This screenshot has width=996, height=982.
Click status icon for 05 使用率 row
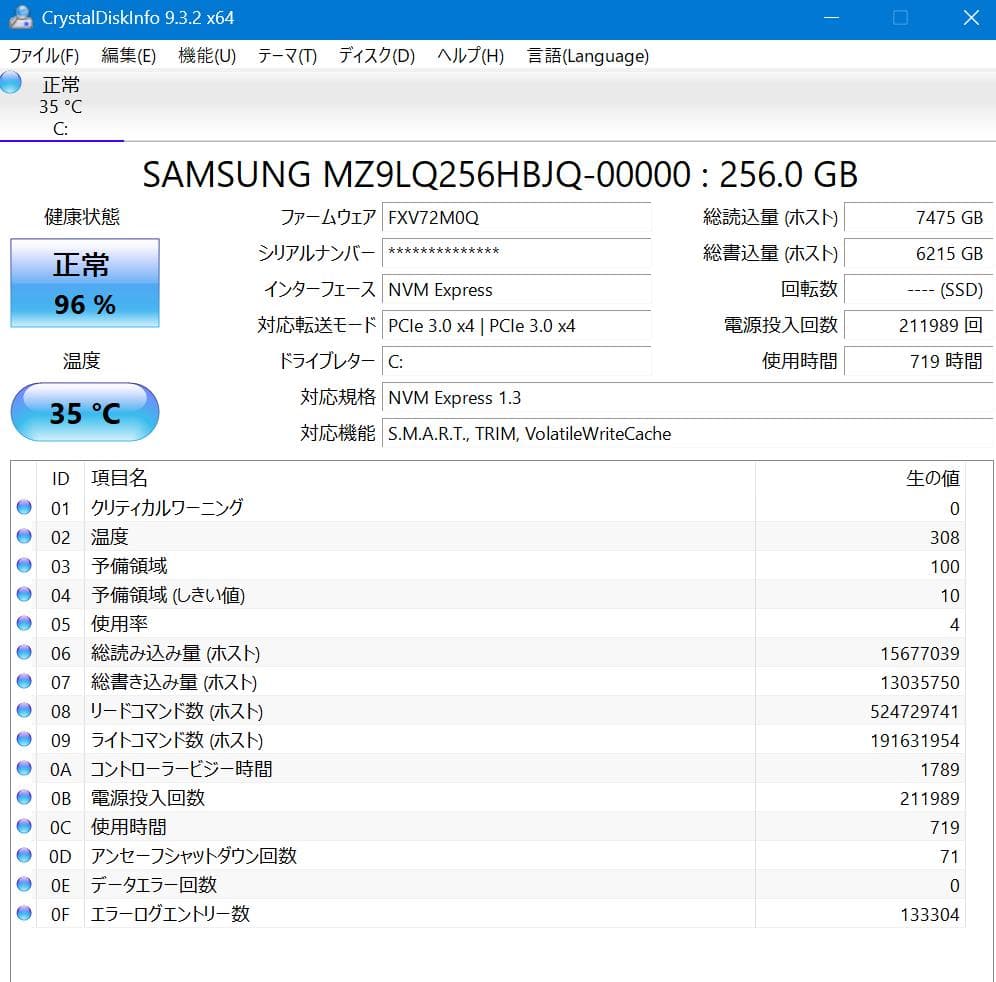tap(24, 623)
